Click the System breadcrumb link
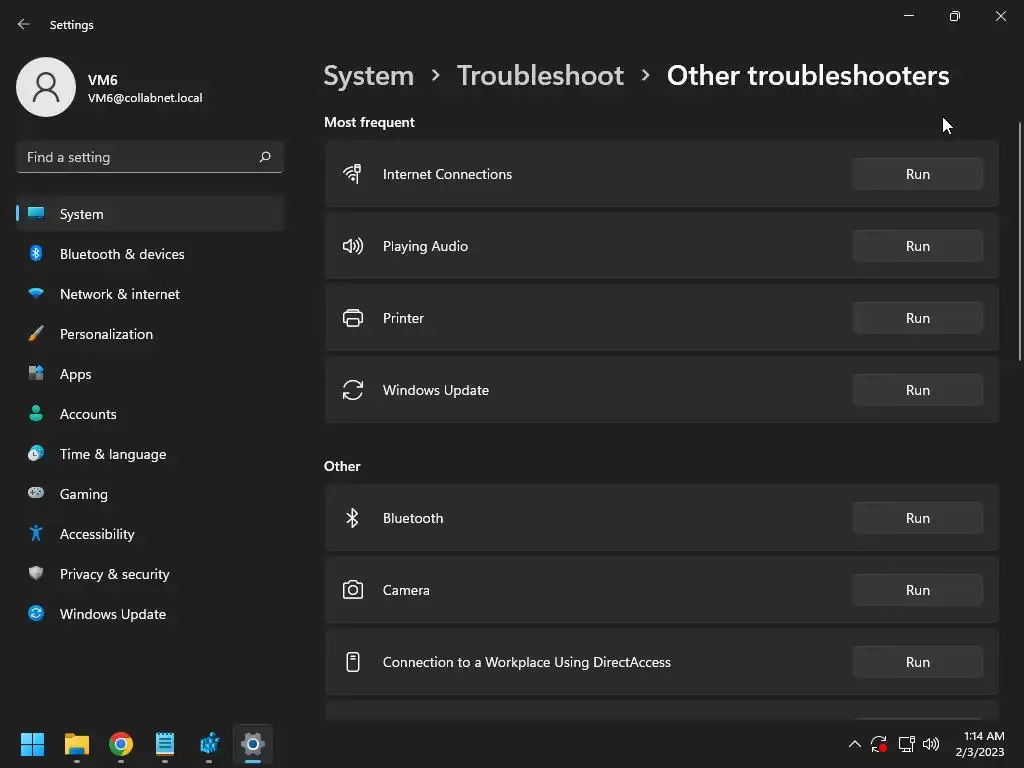Image resolution: width=1024 pixels, height=768 pixels. [x=369, y=76]
